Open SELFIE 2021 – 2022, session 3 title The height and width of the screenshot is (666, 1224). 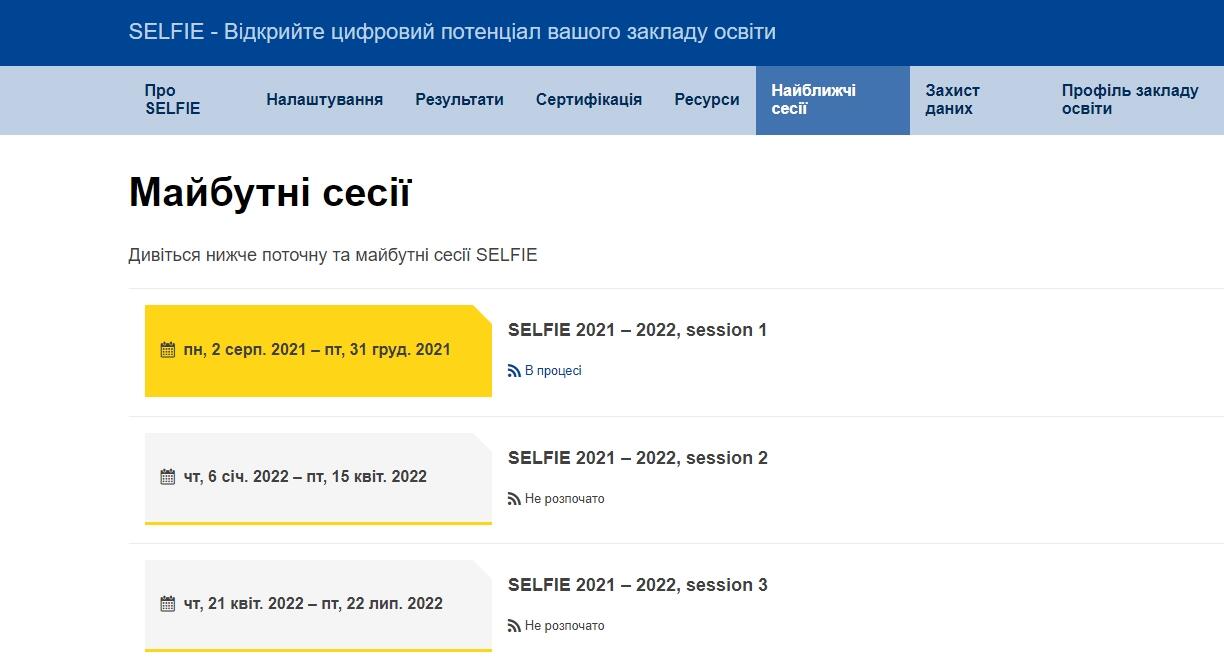pos(638,585)
